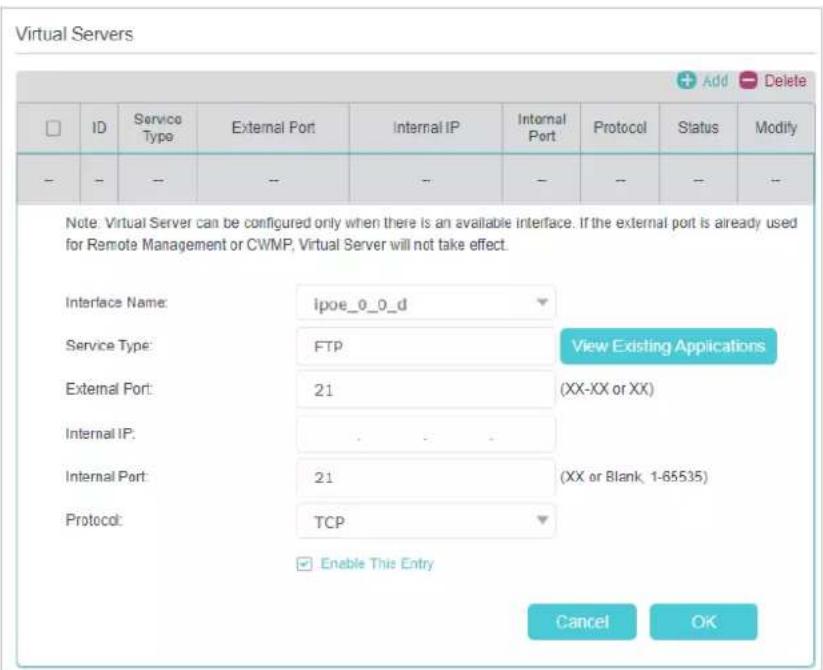Click the Protocol column header
Image resolution: width=823 pixels, height=670 pixels.
tap(620, 127)
